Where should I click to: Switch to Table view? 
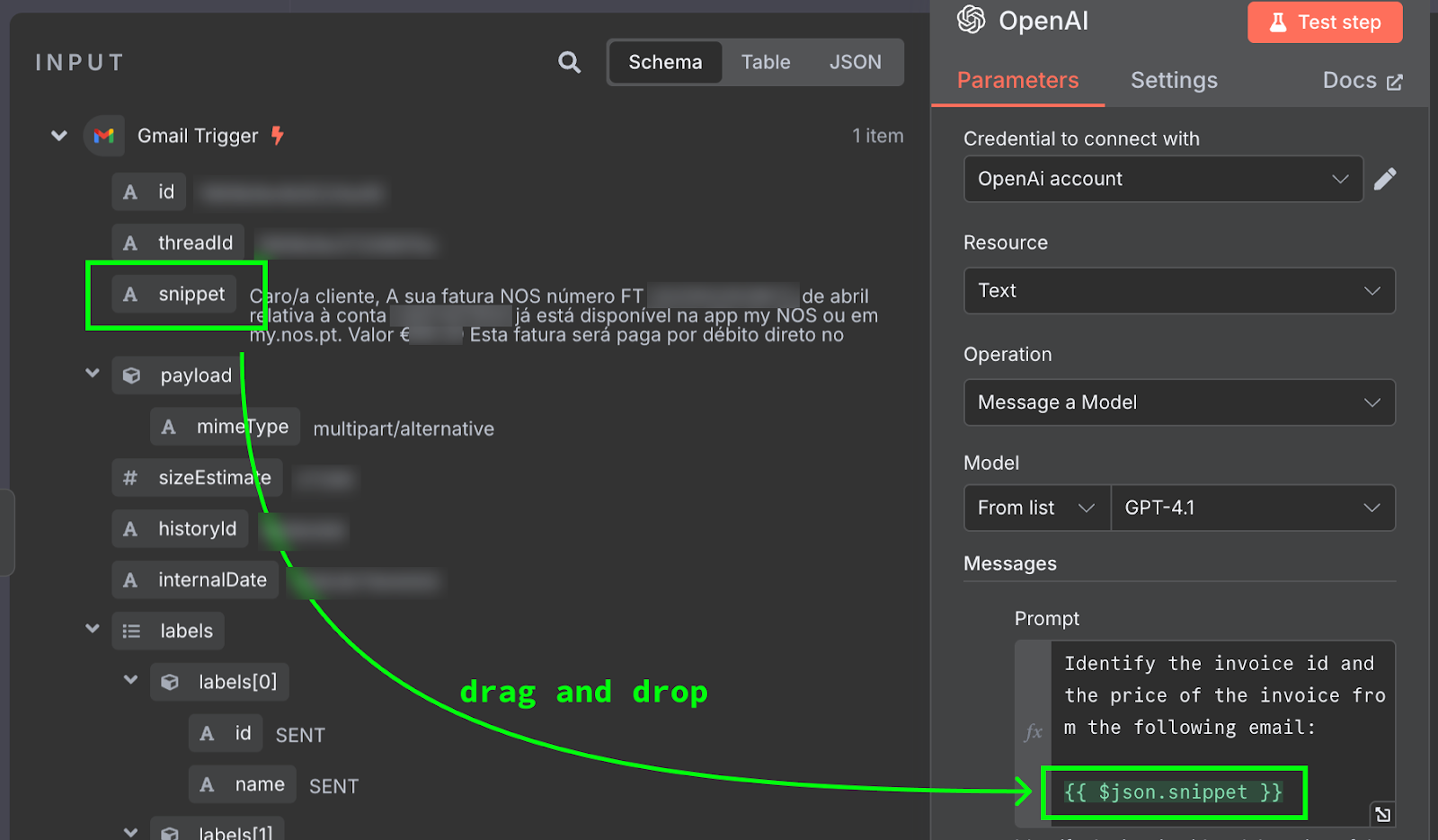[766, 62]
